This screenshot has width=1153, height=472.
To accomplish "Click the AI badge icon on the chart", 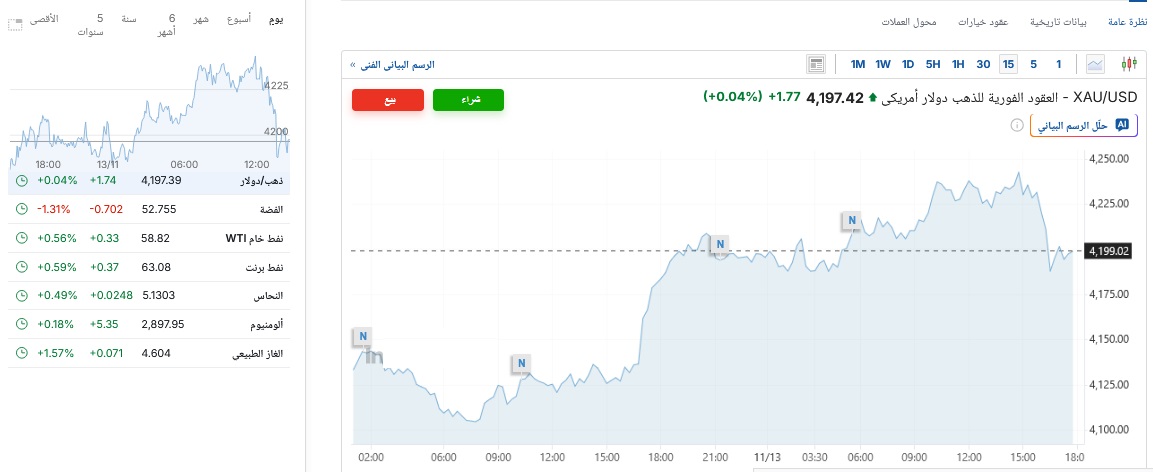I will [x=1122, y=126].
